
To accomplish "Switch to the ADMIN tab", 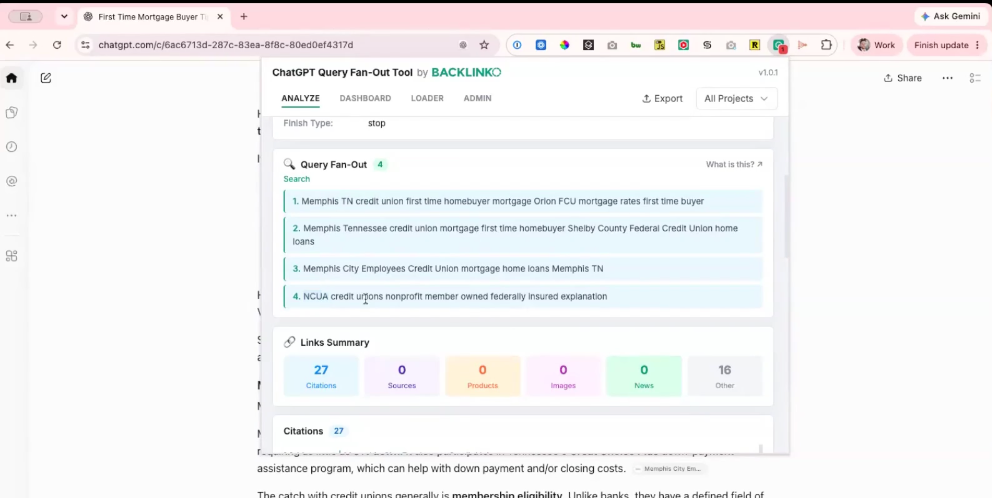I will coord(477,98).
